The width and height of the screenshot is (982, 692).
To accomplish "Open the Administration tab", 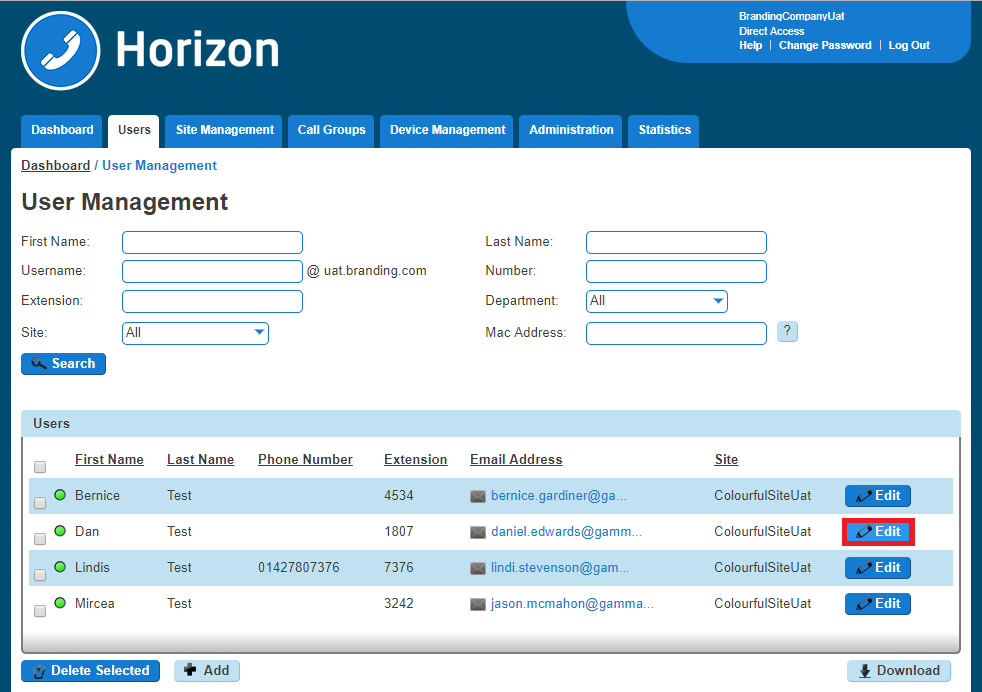I will click(571, 130).
